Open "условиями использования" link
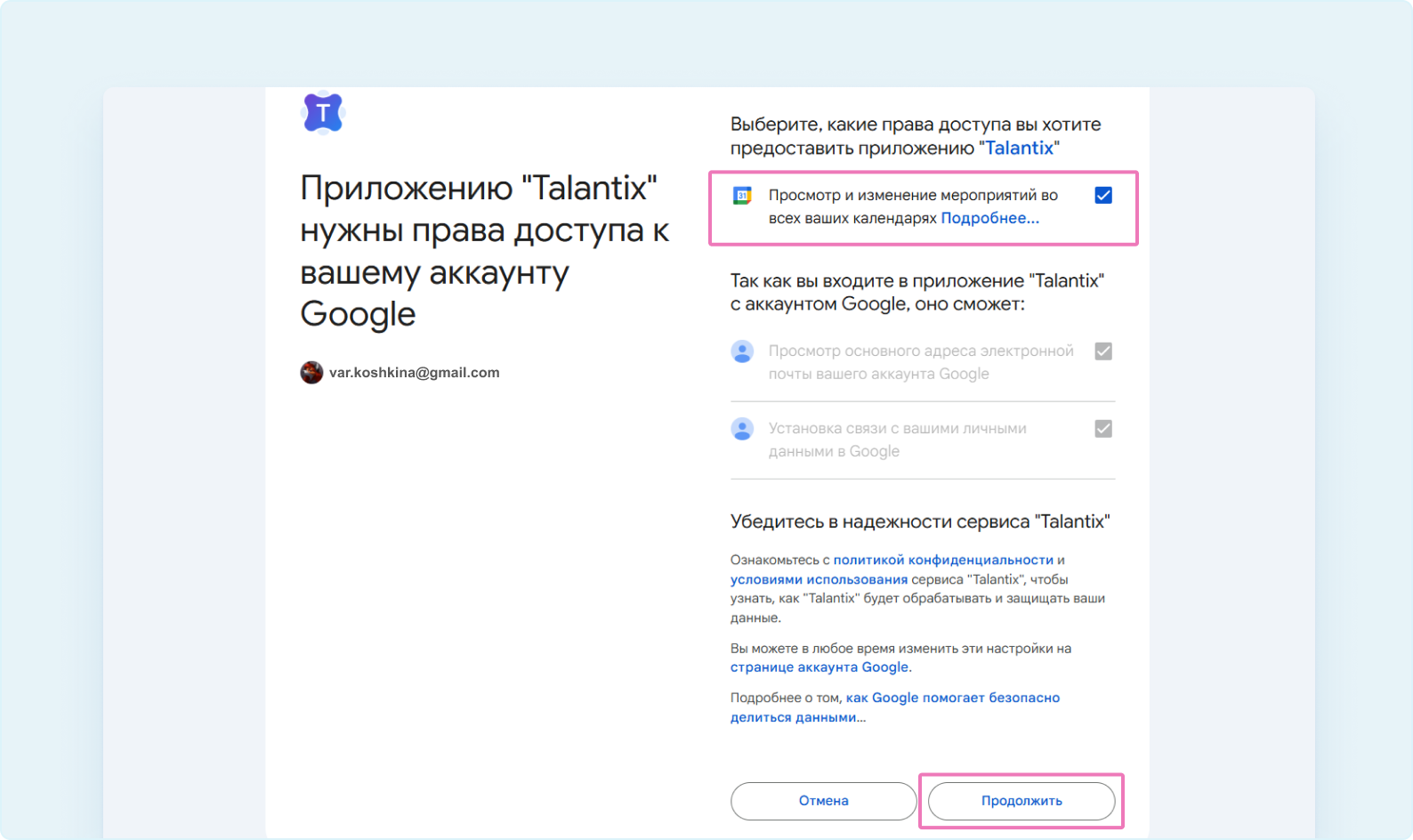1413x840 pixels. click(x=819, y=579)
